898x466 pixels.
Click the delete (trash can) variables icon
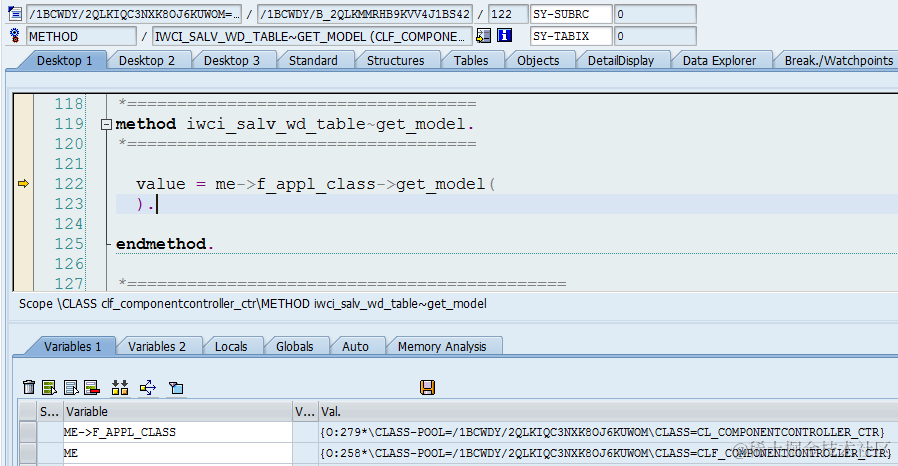(x=29, y=388)
